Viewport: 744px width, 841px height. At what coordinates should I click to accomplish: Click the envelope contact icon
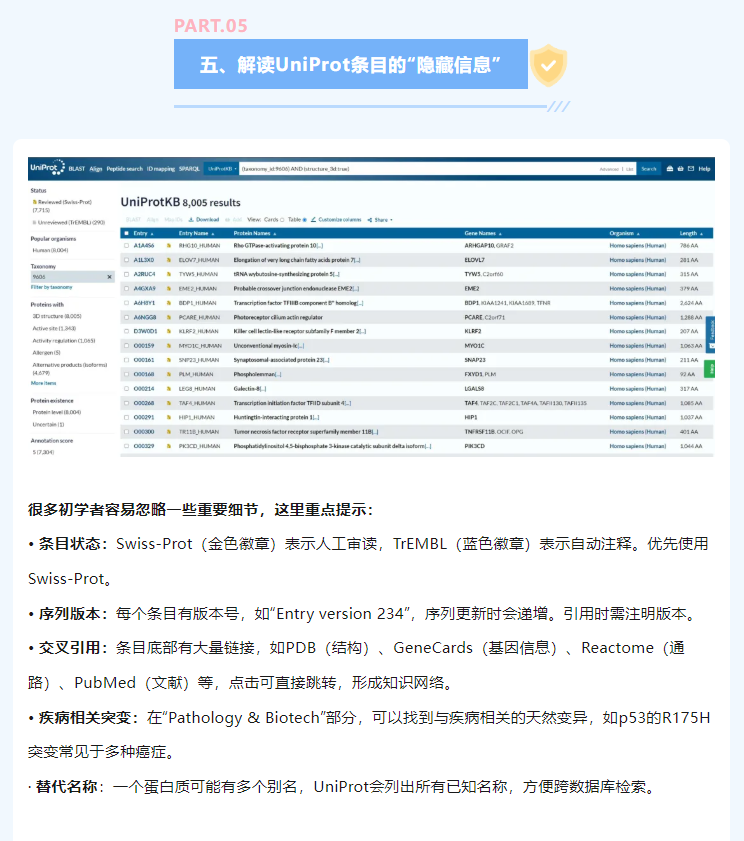691,168
